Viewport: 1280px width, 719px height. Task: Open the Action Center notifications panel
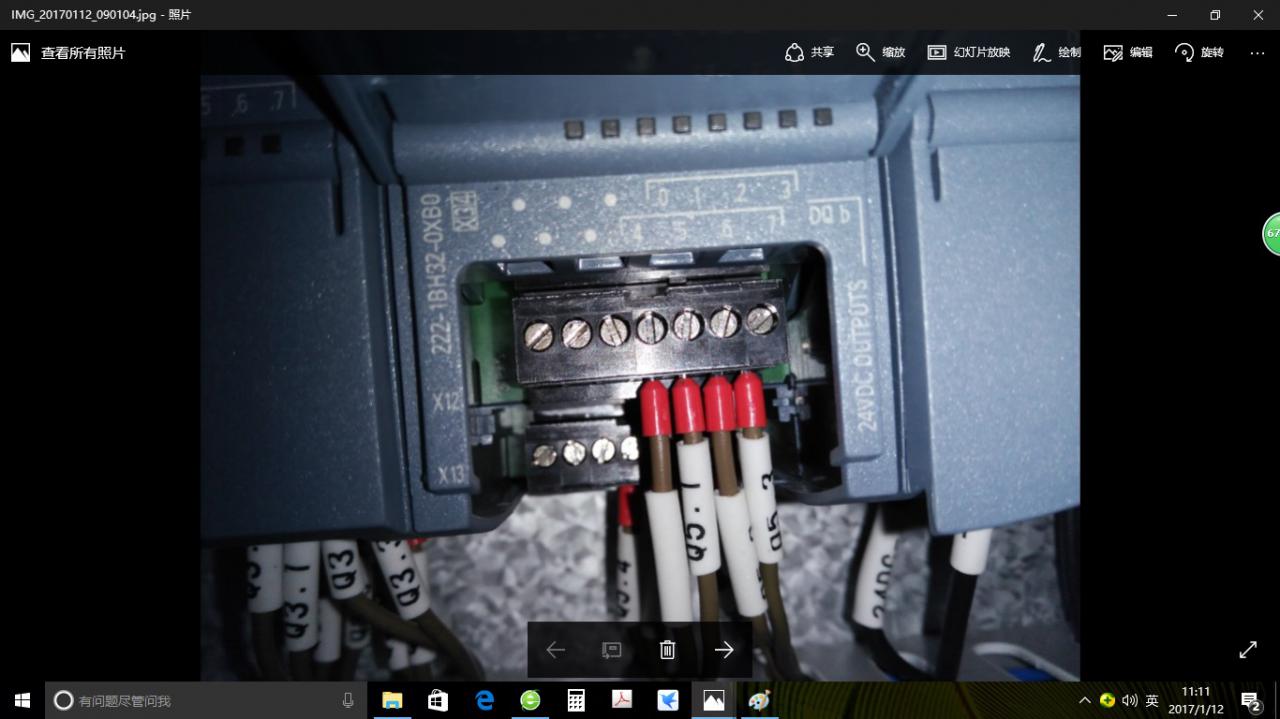(x=1250, y=701)
